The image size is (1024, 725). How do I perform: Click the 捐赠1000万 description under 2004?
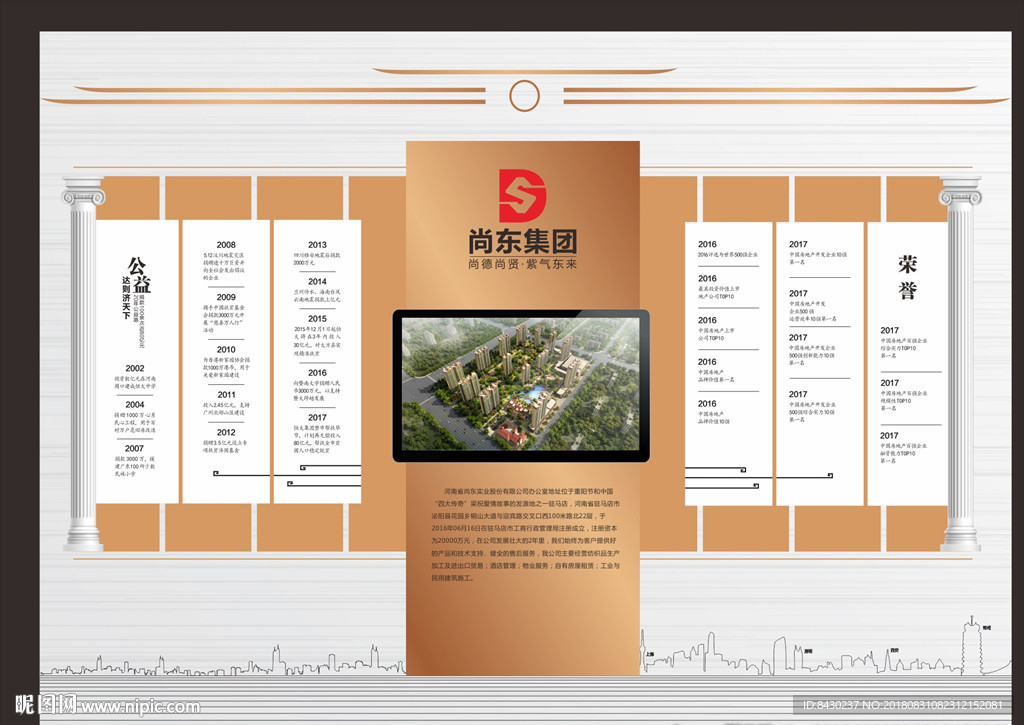[135, 423]
